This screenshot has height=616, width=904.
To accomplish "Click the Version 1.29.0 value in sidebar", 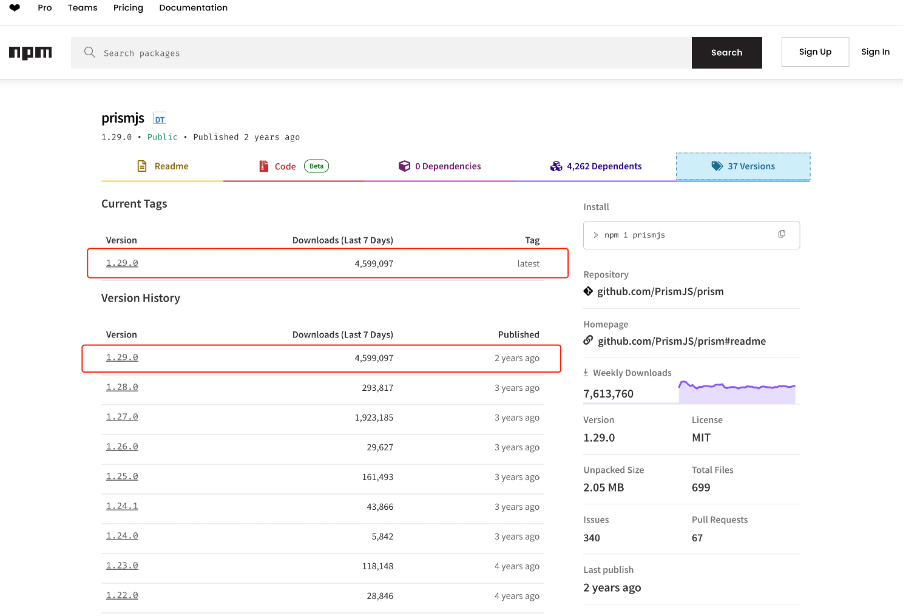I will point(599,438).
